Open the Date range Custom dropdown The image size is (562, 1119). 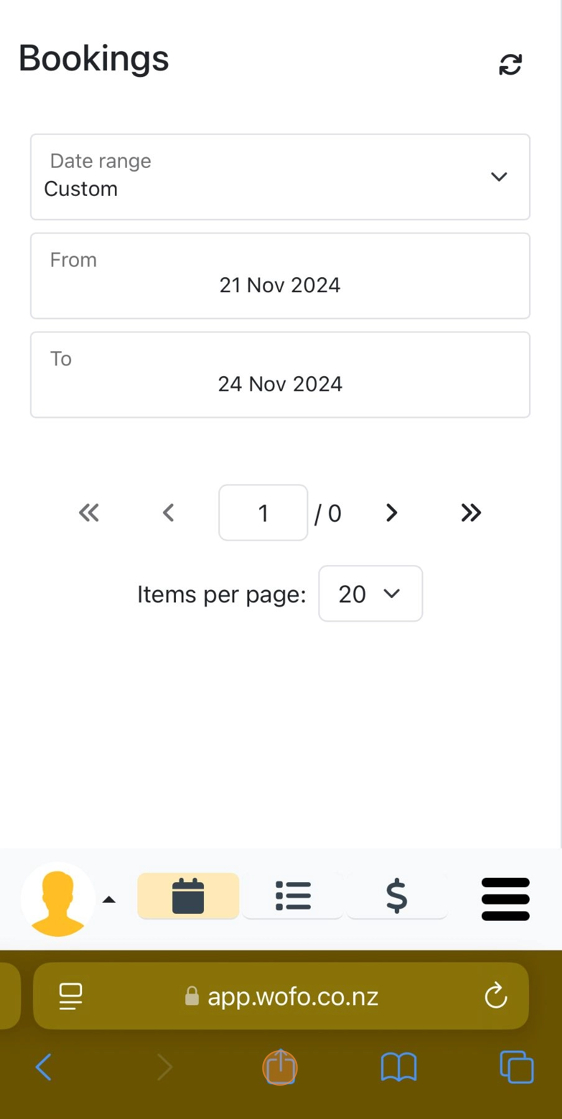point(280,177)
